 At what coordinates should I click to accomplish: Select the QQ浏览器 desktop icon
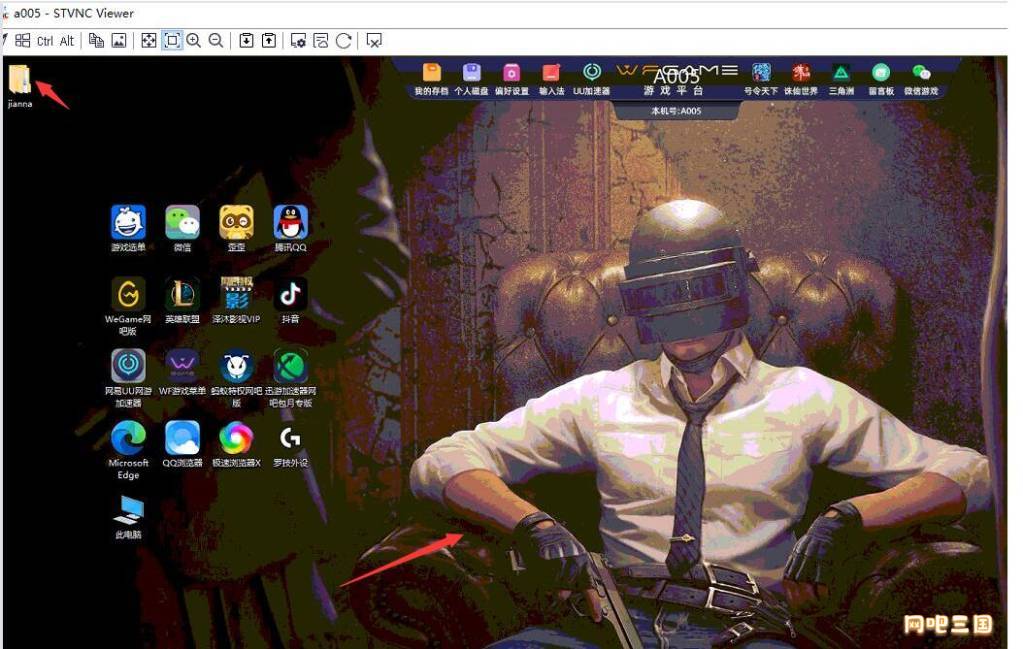[x=182, y=444]
